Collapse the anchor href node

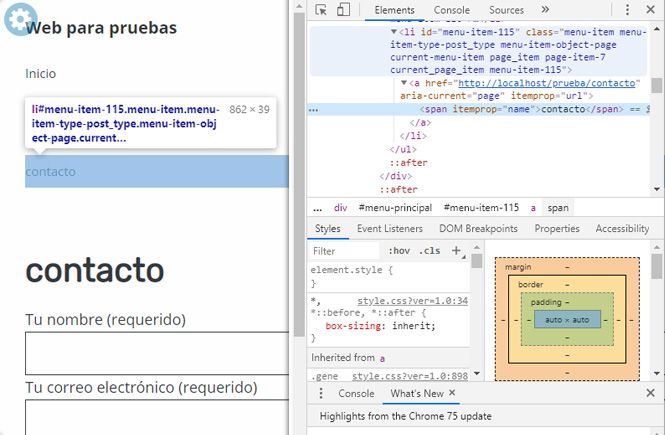point(404,83)
